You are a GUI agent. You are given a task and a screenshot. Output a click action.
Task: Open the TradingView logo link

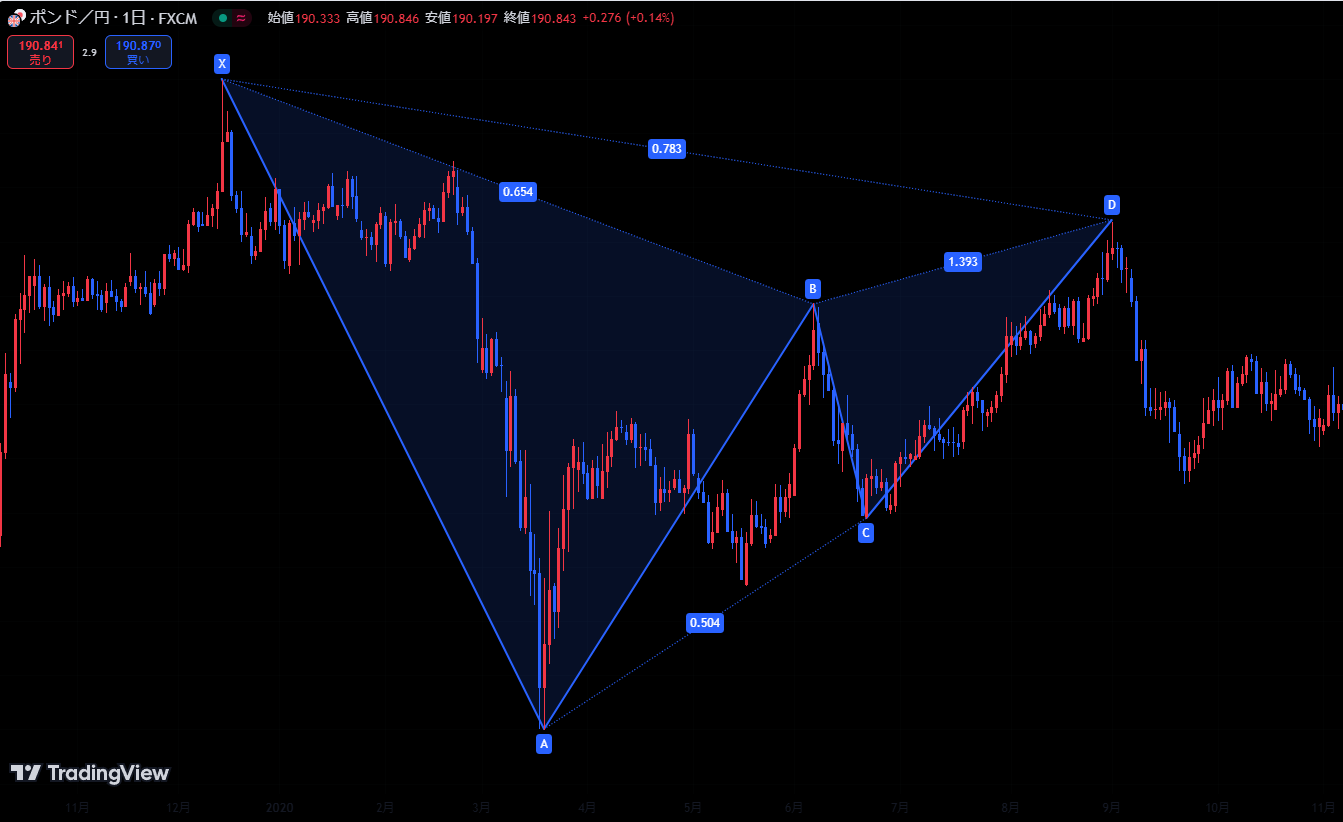(x=90, y=773)
